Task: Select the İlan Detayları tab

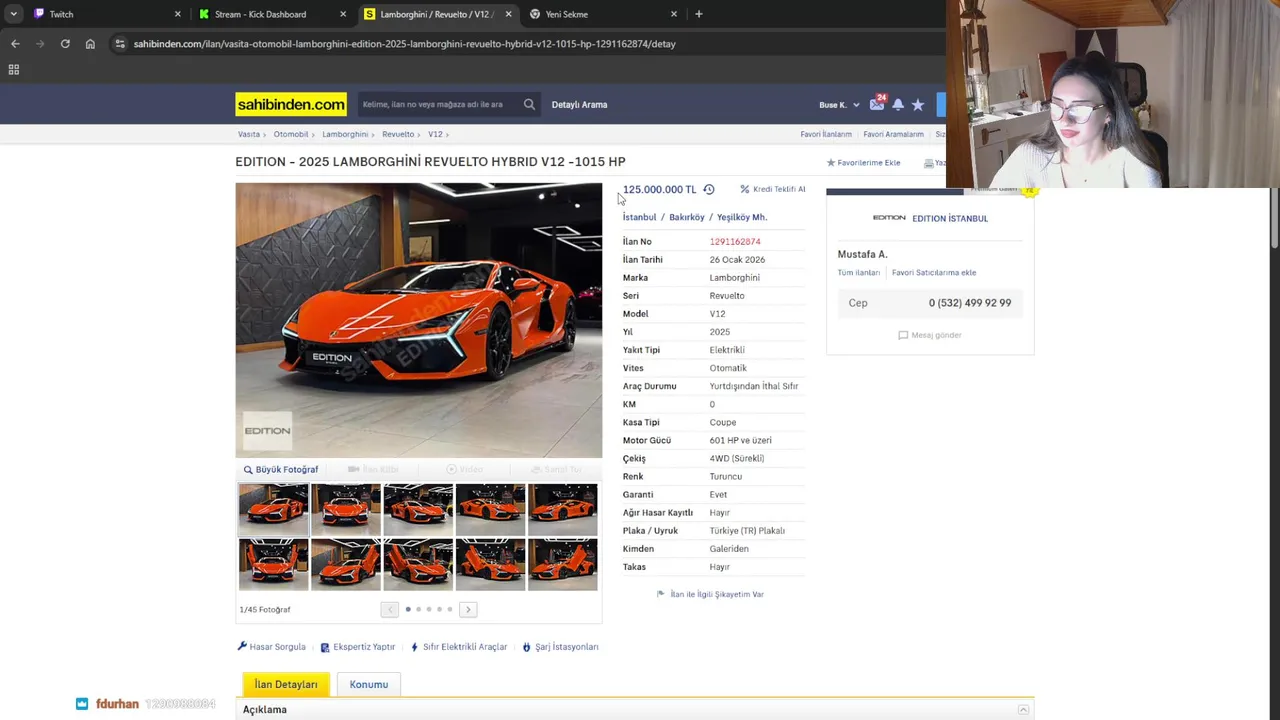Action: pos(285,684)
